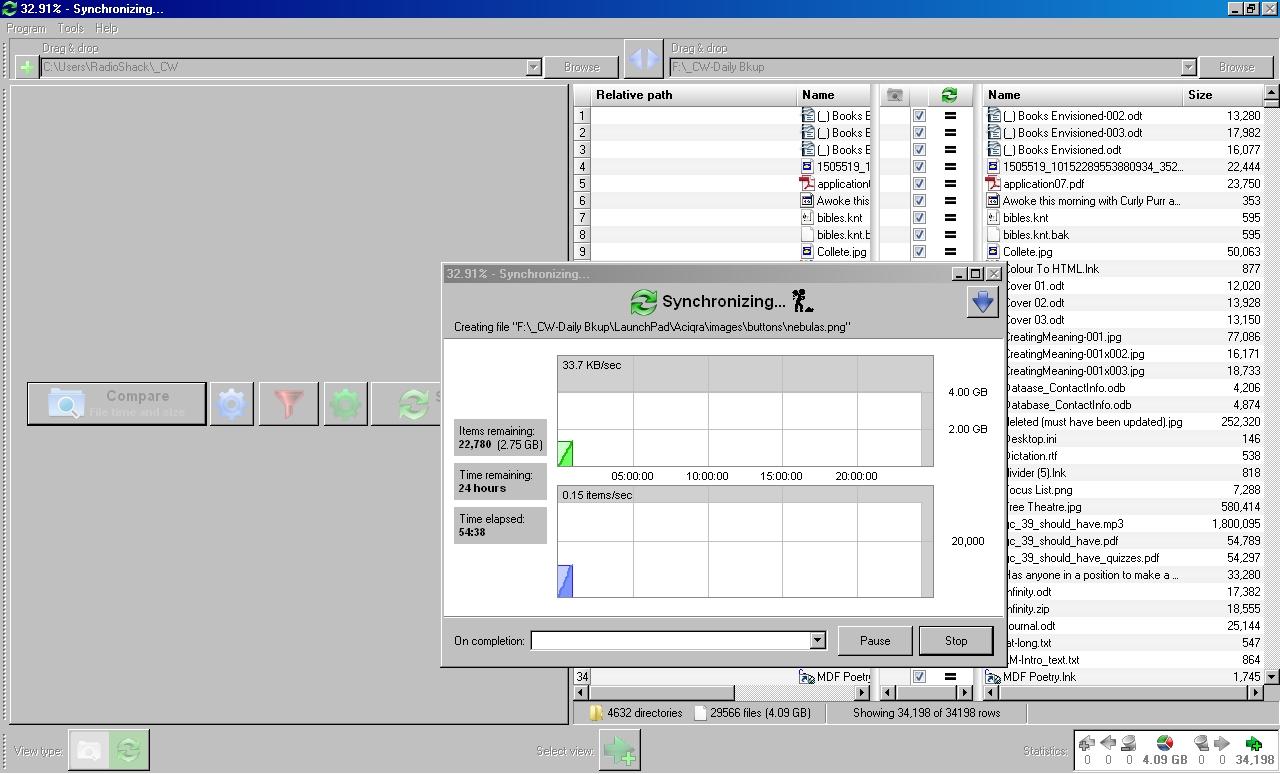This screenshot has width=1280, height=774.
Task: Click the left grid horizontal scrollbar thumb
Action: pos(662,692)
